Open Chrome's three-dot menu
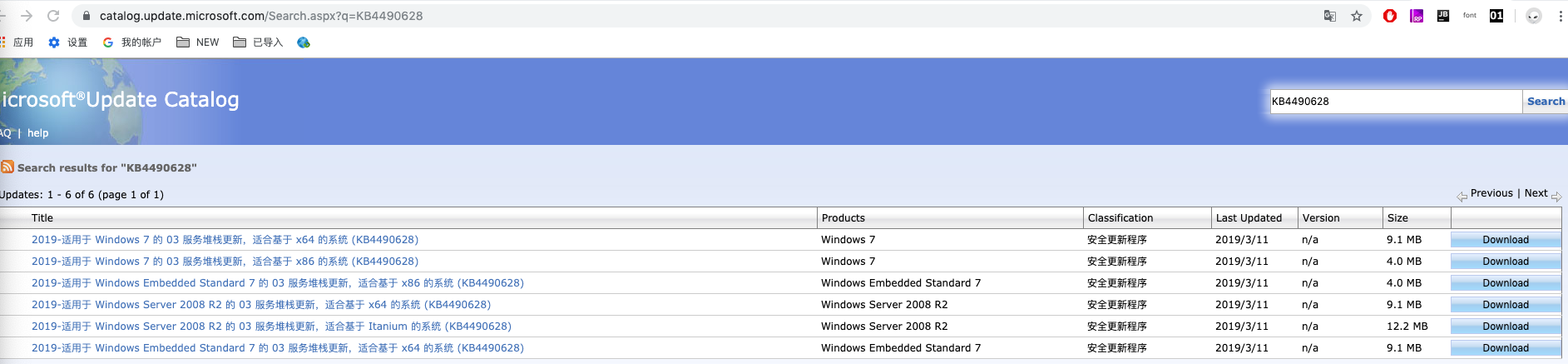Screen dimensions: 1568x364 click(1561, 16)
